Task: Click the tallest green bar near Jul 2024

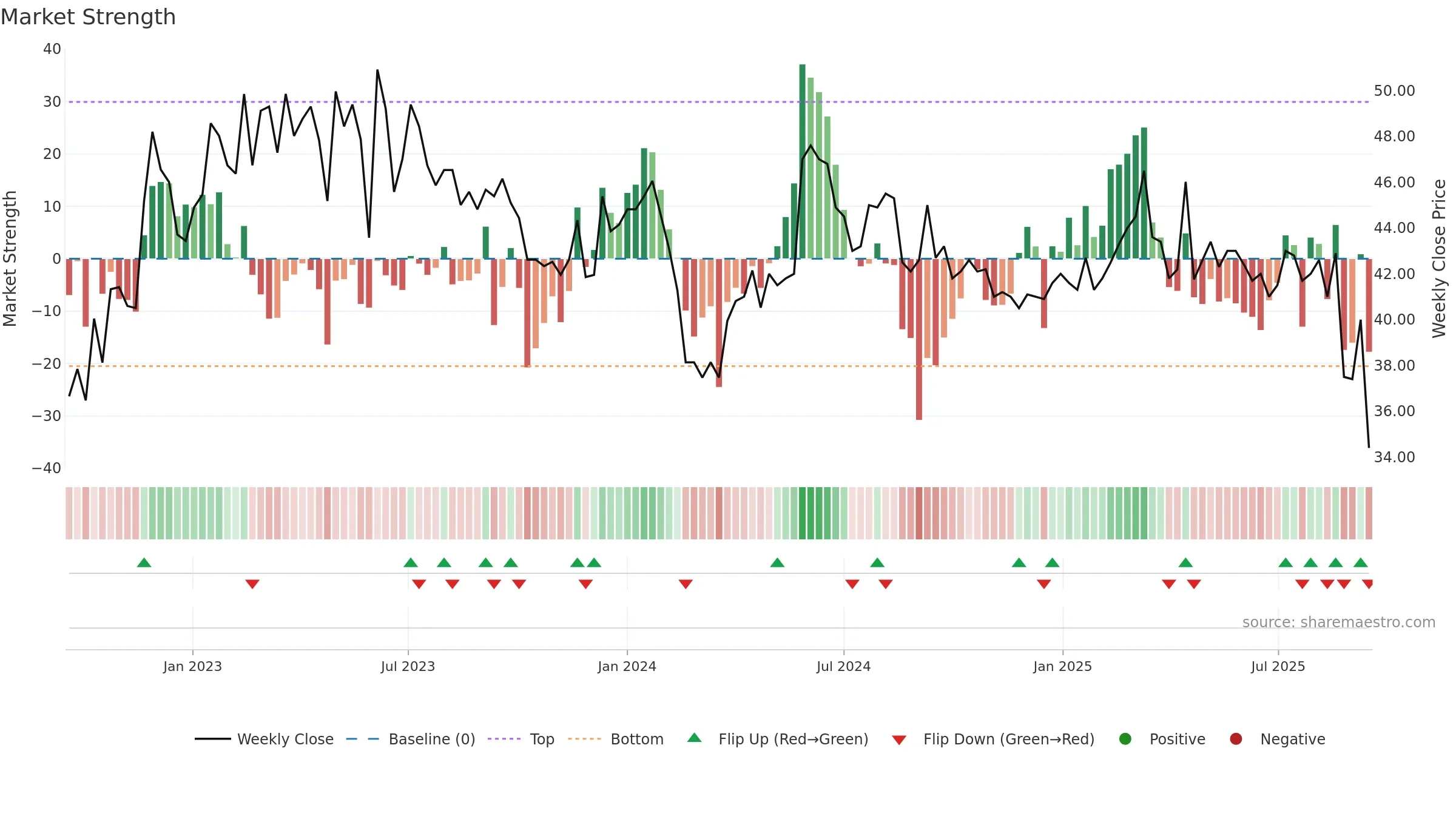Action: pos(802,161)
